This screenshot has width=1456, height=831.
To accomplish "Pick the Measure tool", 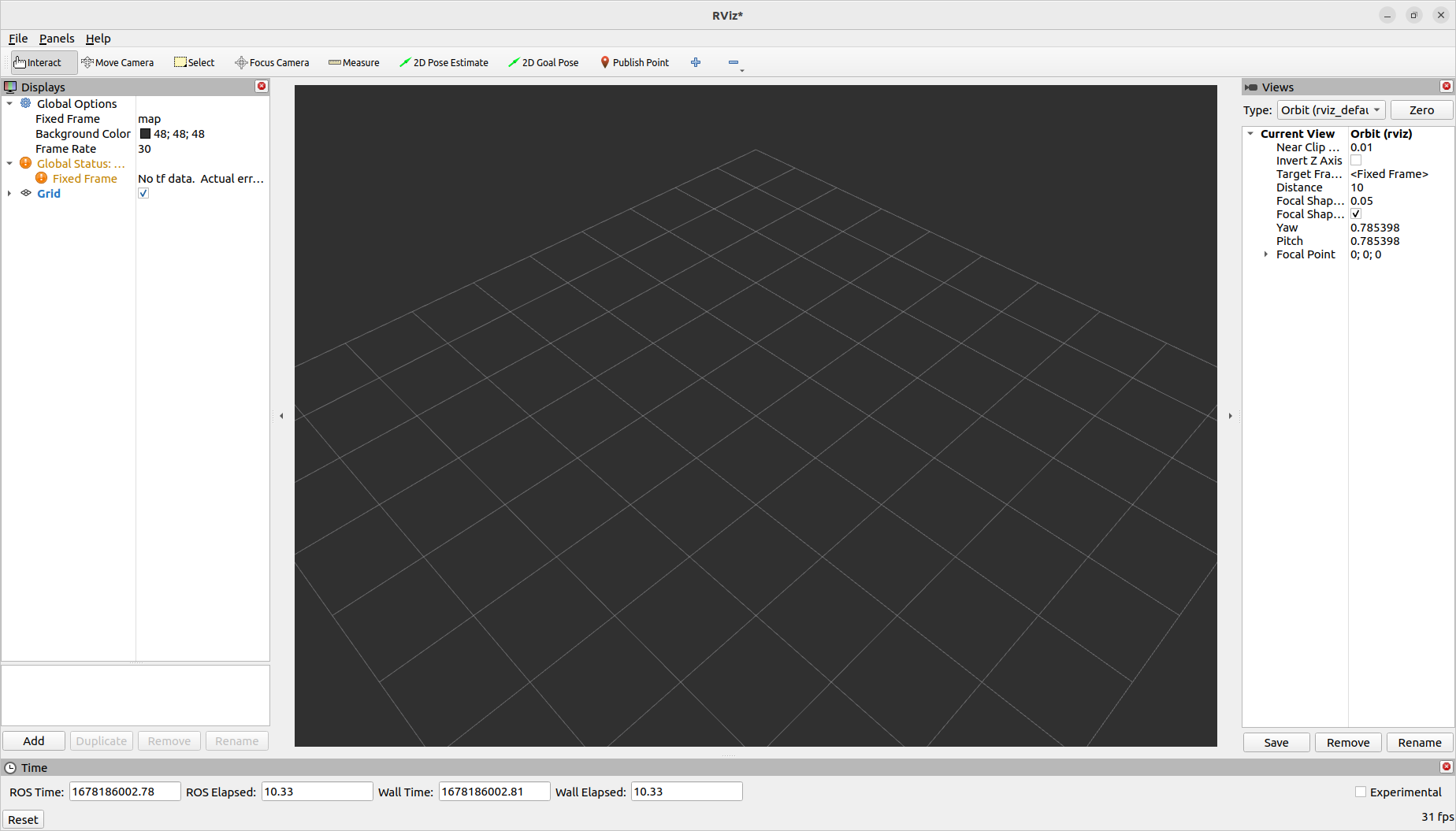I will point(354,62).
